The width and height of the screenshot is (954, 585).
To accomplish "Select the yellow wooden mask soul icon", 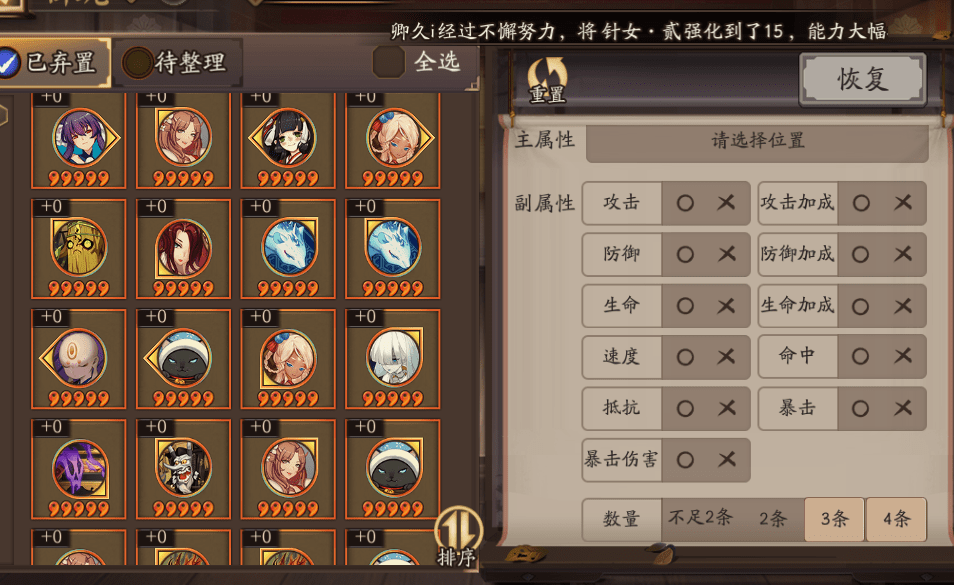I will click(x=79, y=249).
